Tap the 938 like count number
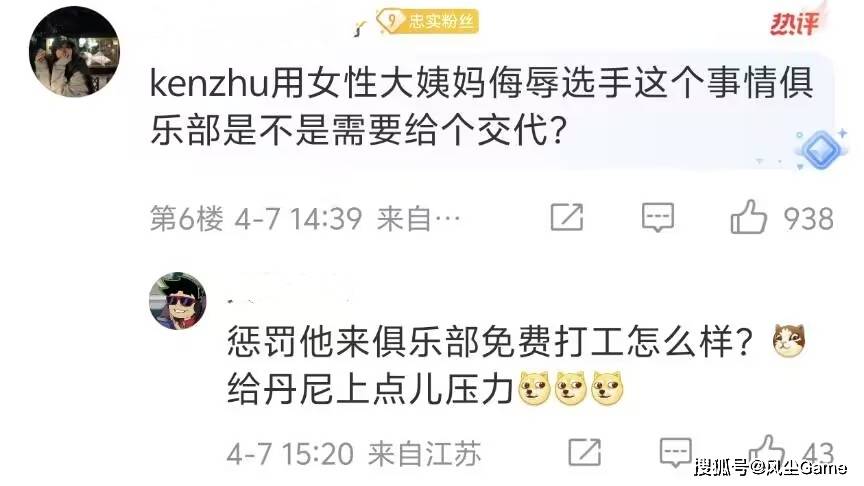 (x=808, y=219)
